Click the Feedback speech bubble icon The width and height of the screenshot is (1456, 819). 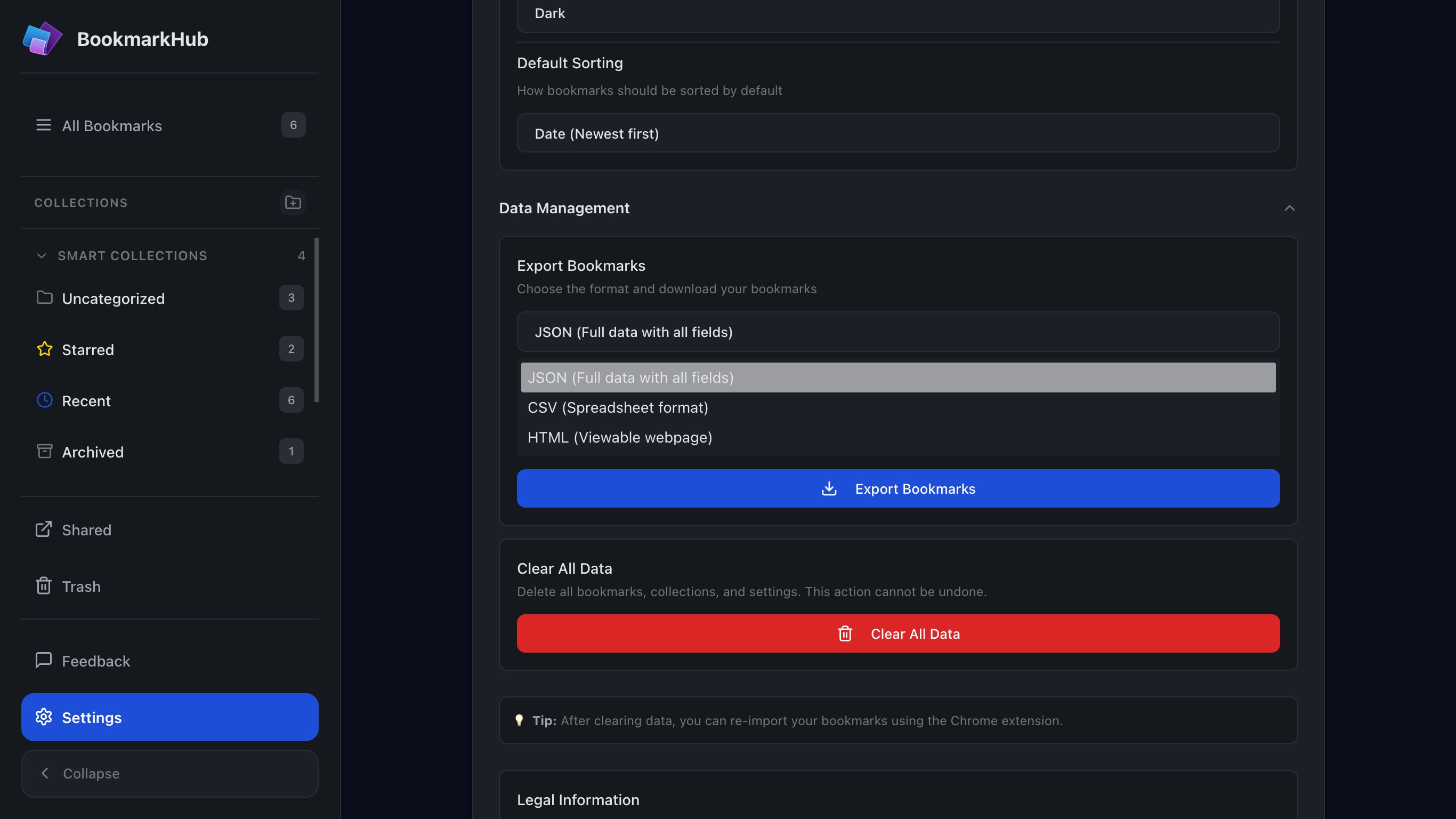point(44,660)
